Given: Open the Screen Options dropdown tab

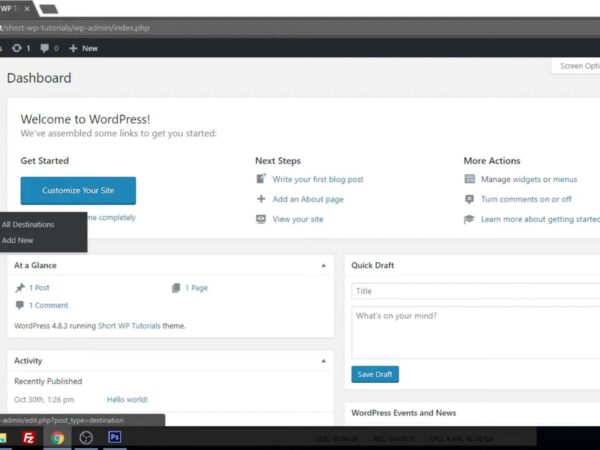Looking at the screenshot, I should [577, 66].
